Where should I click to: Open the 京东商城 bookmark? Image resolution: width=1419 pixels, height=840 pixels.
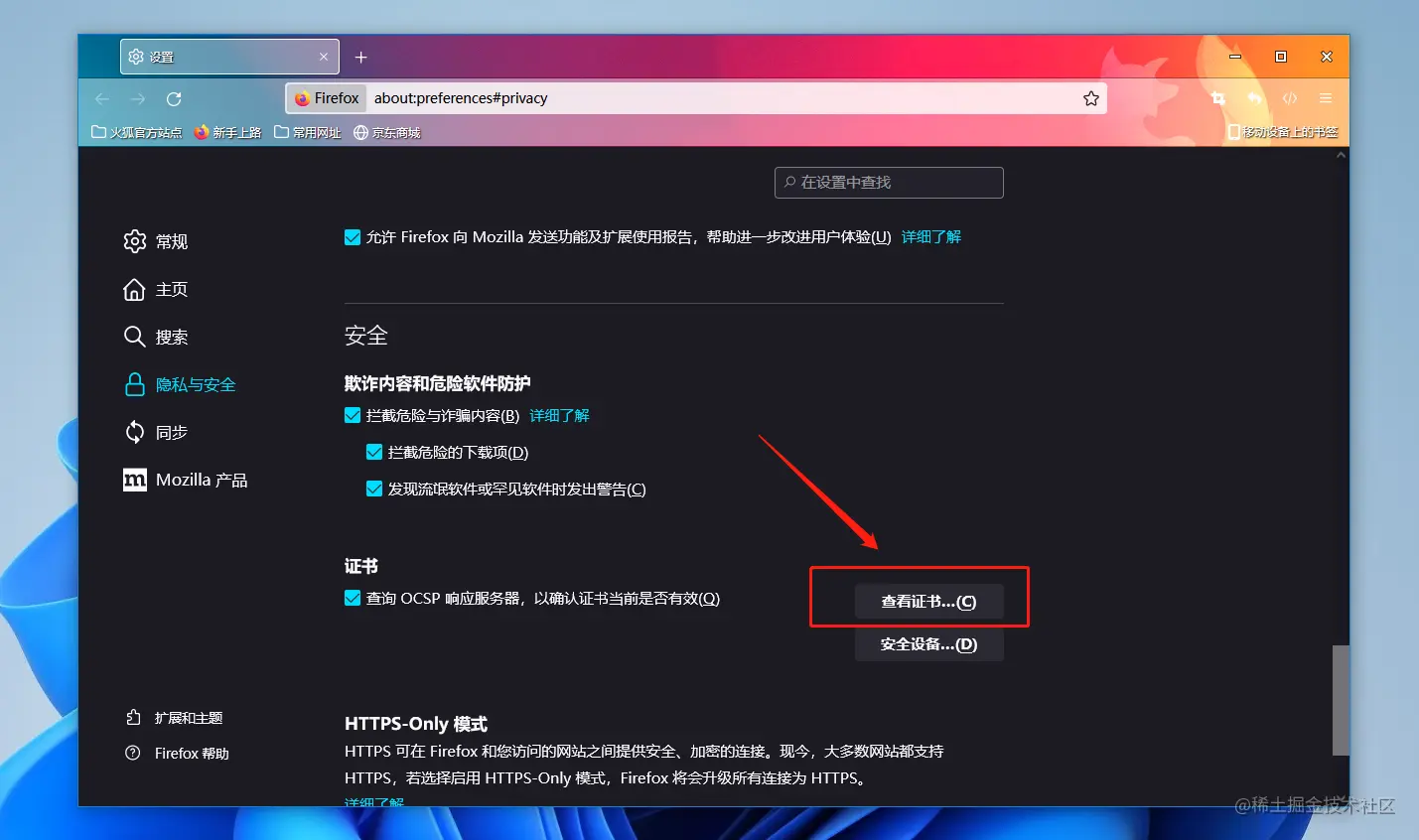click(387, 132)
